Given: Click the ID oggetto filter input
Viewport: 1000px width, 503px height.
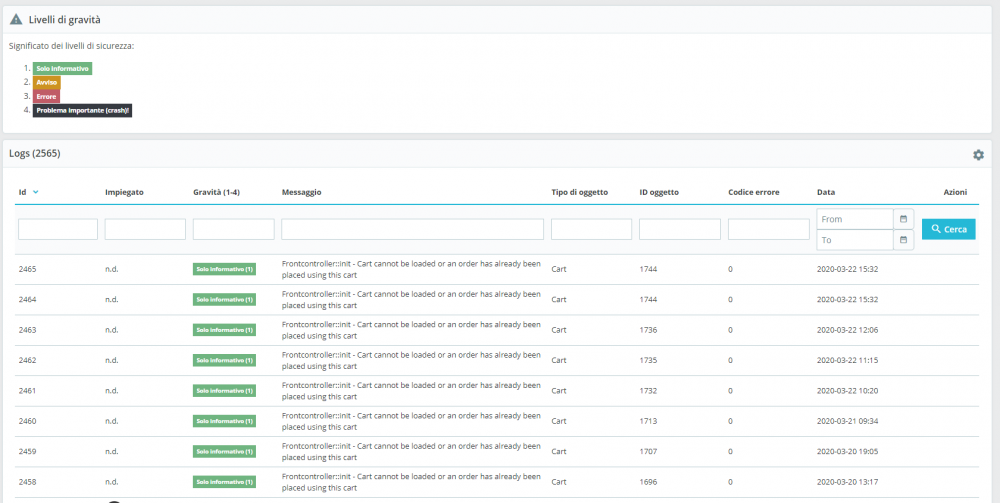Looking at the screenshot, I should (x=679, y=229).
